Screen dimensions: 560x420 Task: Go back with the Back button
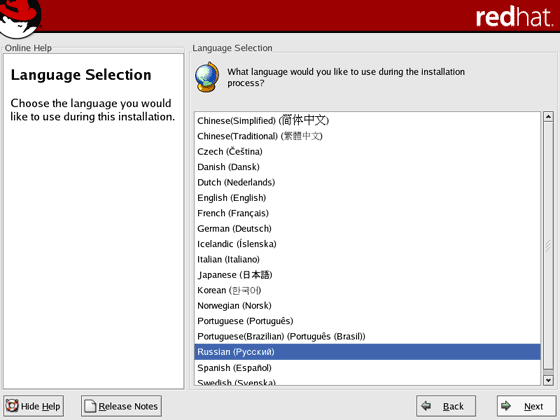click(x=446, y=406)
